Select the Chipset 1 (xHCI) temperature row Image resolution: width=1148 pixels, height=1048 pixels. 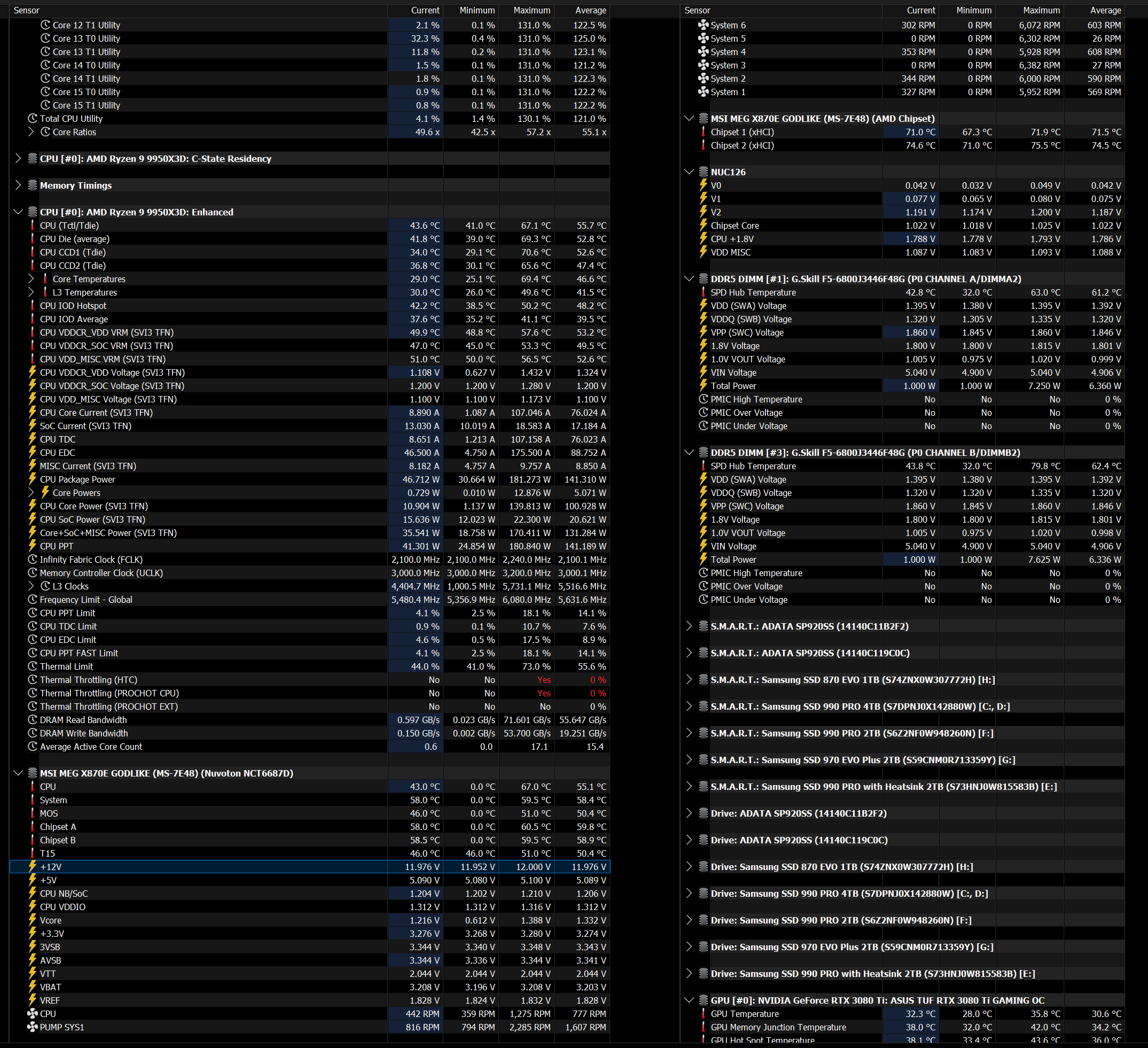click(742, 132)
